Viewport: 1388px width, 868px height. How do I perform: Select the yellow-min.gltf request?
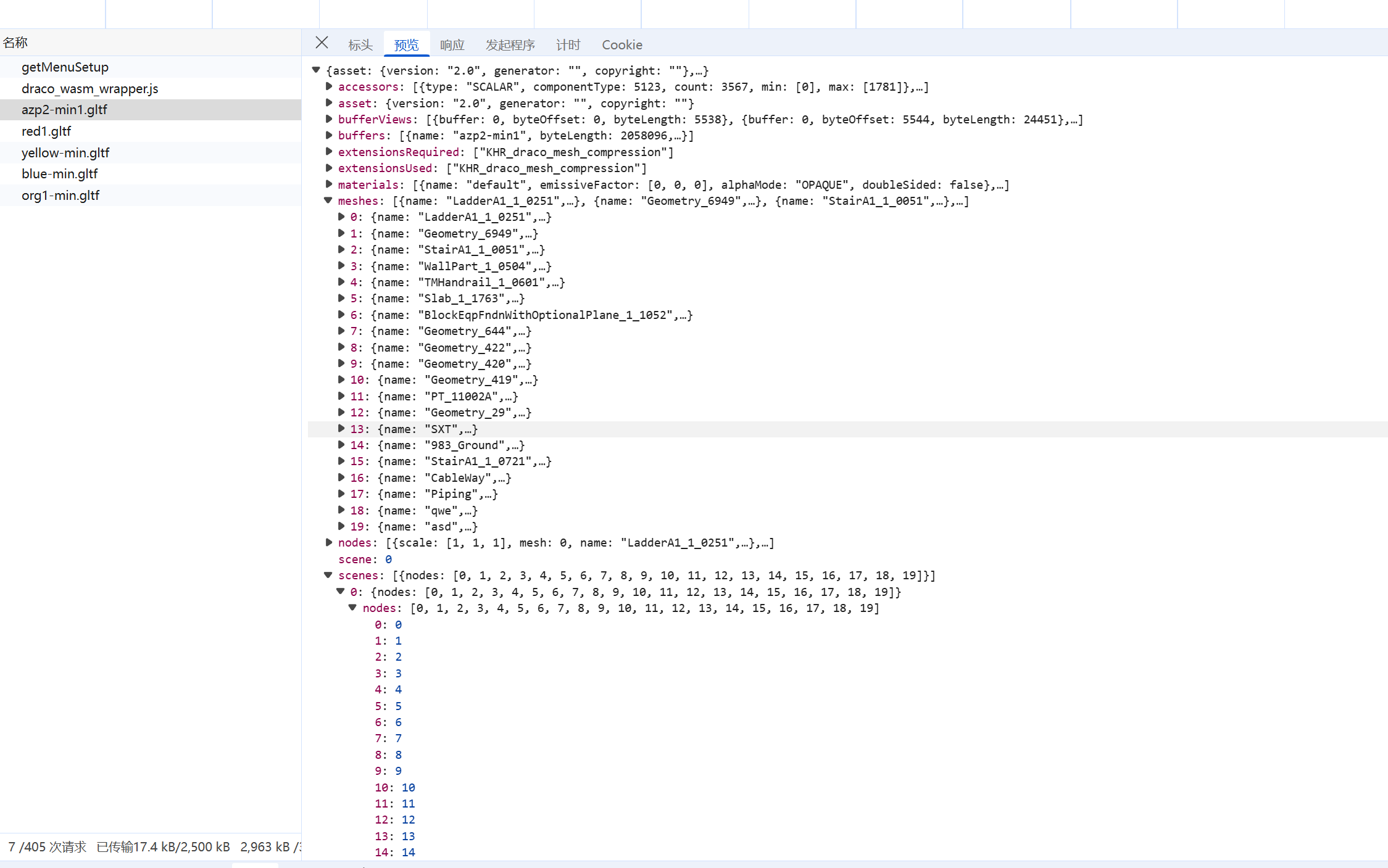pos(65,153)
